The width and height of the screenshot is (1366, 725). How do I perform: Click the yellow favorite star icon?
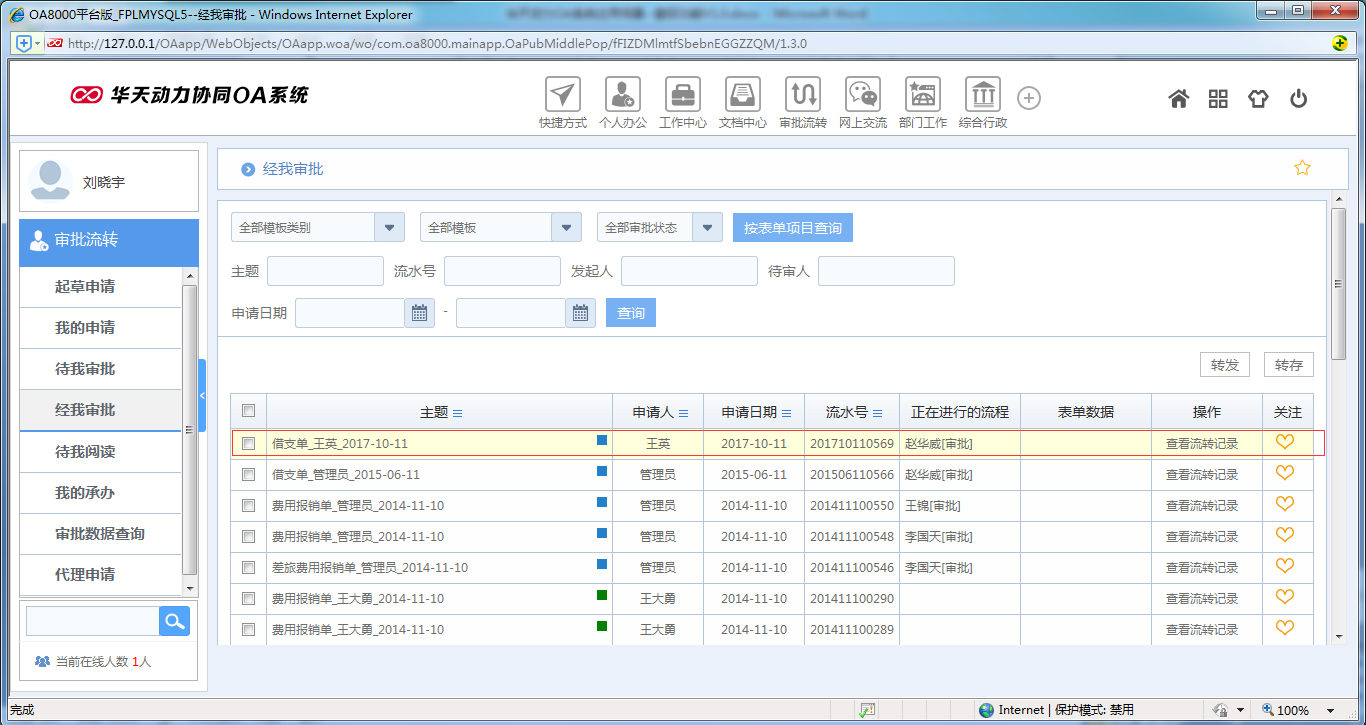pyautogui.click(x=1302, y=168)
